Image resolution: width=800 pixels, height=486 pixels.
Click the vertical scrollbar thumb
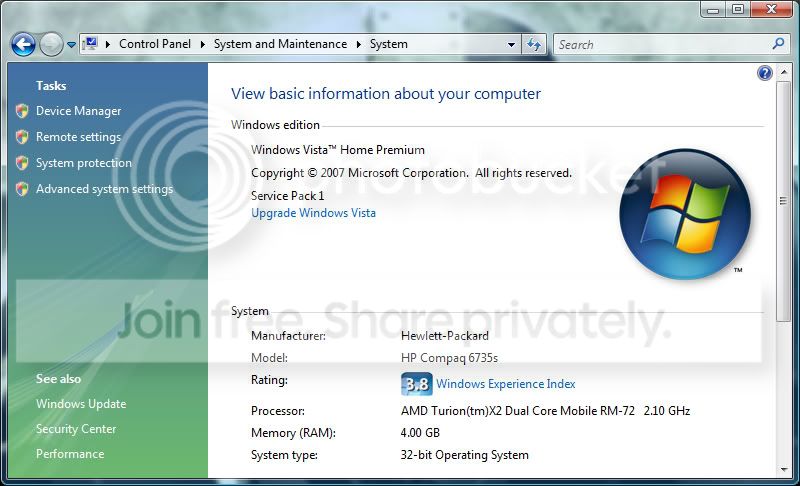click(x=783, y=201)
